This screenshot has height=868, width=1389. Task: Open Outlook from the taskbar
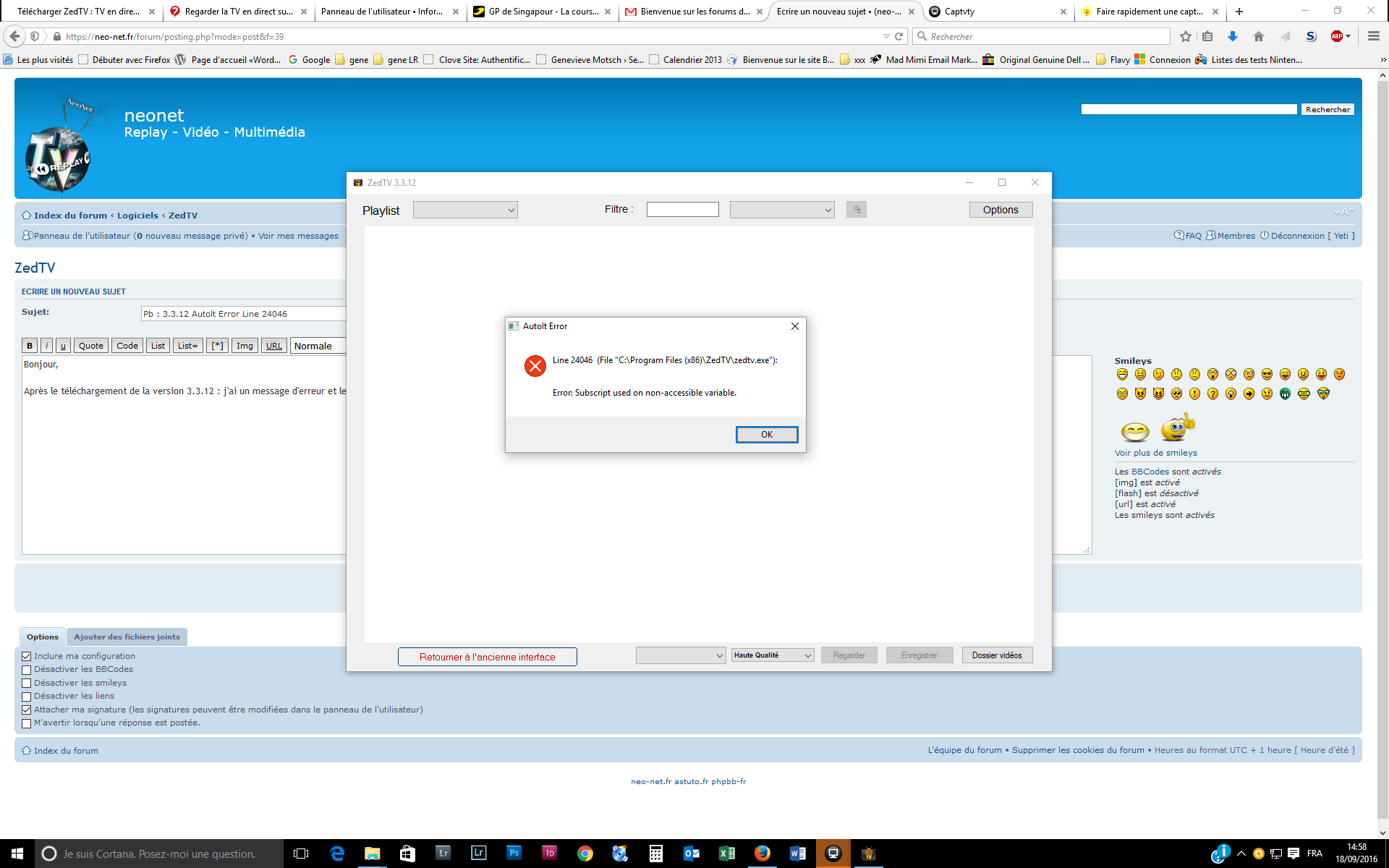tap(692, 854)
